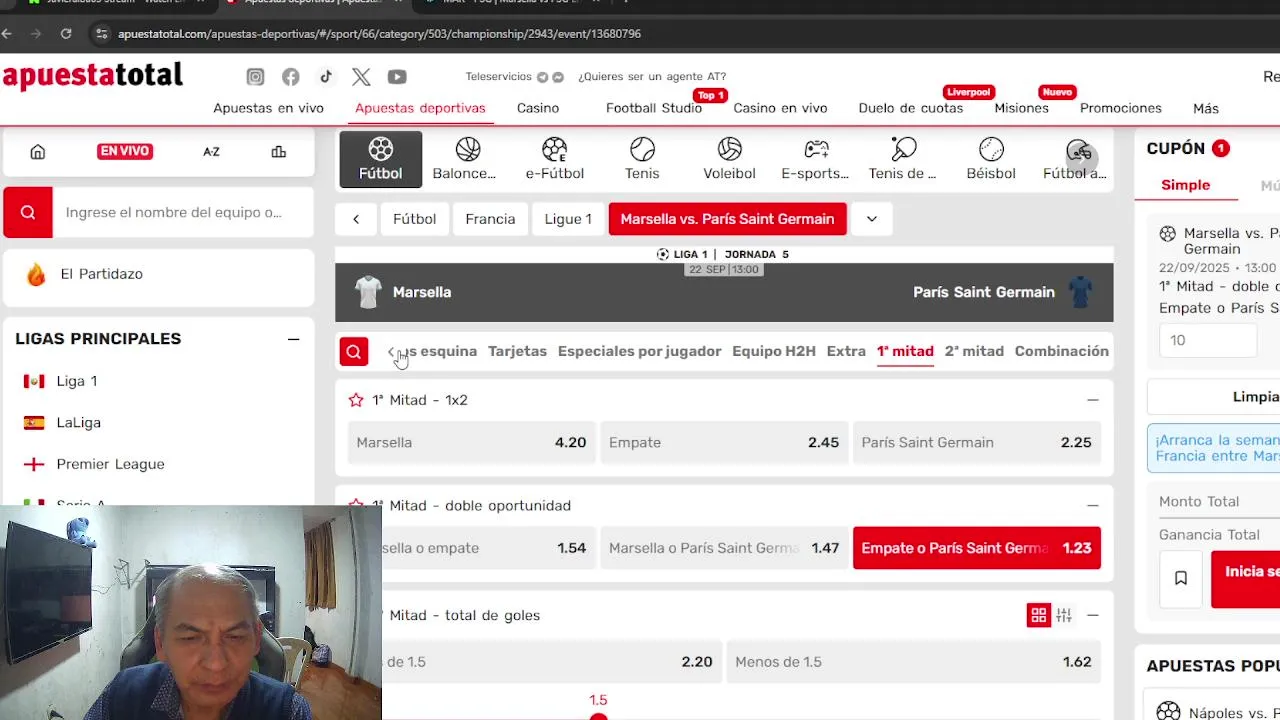This screenshot has width=1280, height=720.
Task: Open the Facebook social icon
Action: 290,77
